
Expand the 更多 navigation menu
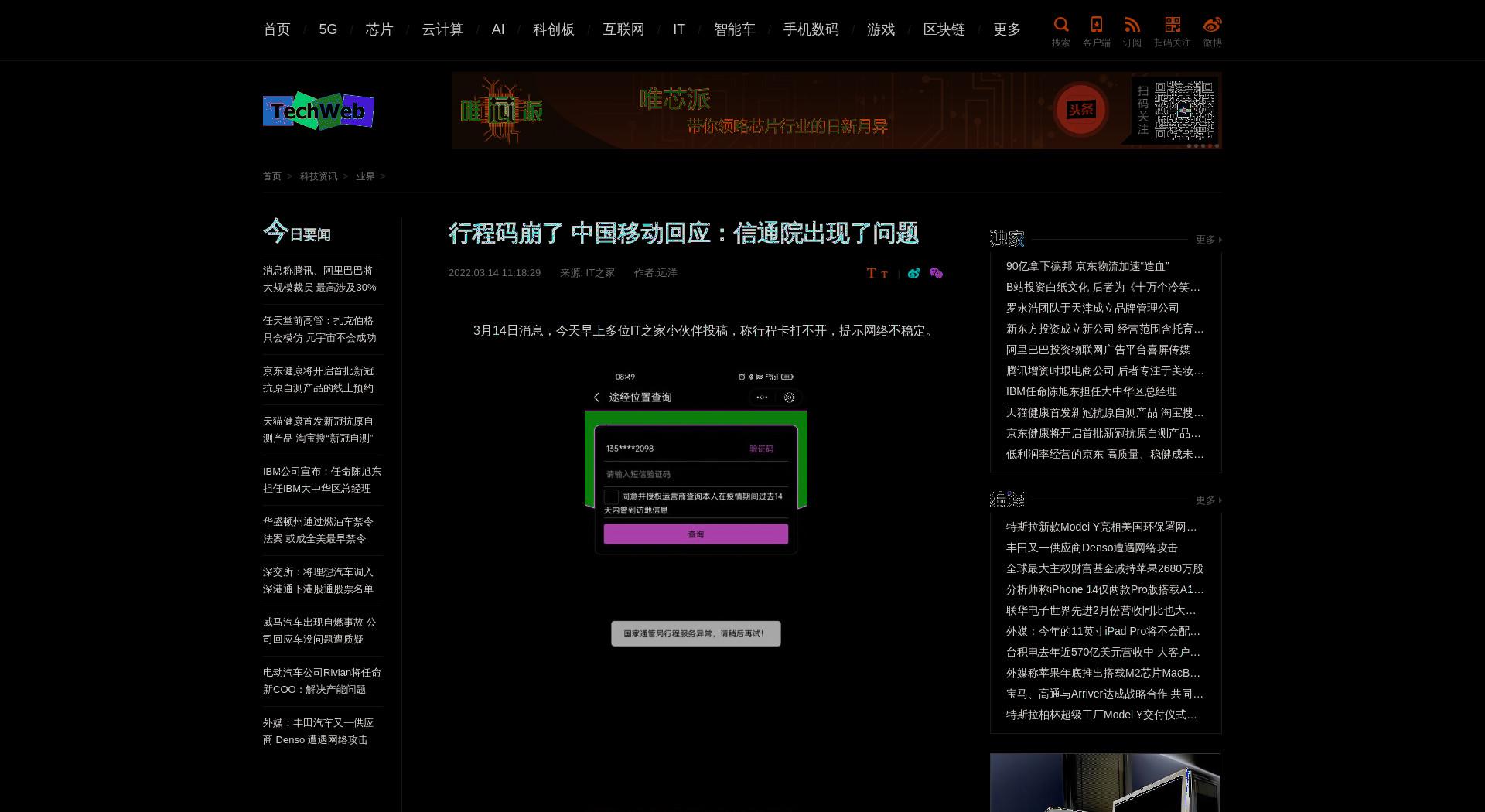[x=1007, y=29]
